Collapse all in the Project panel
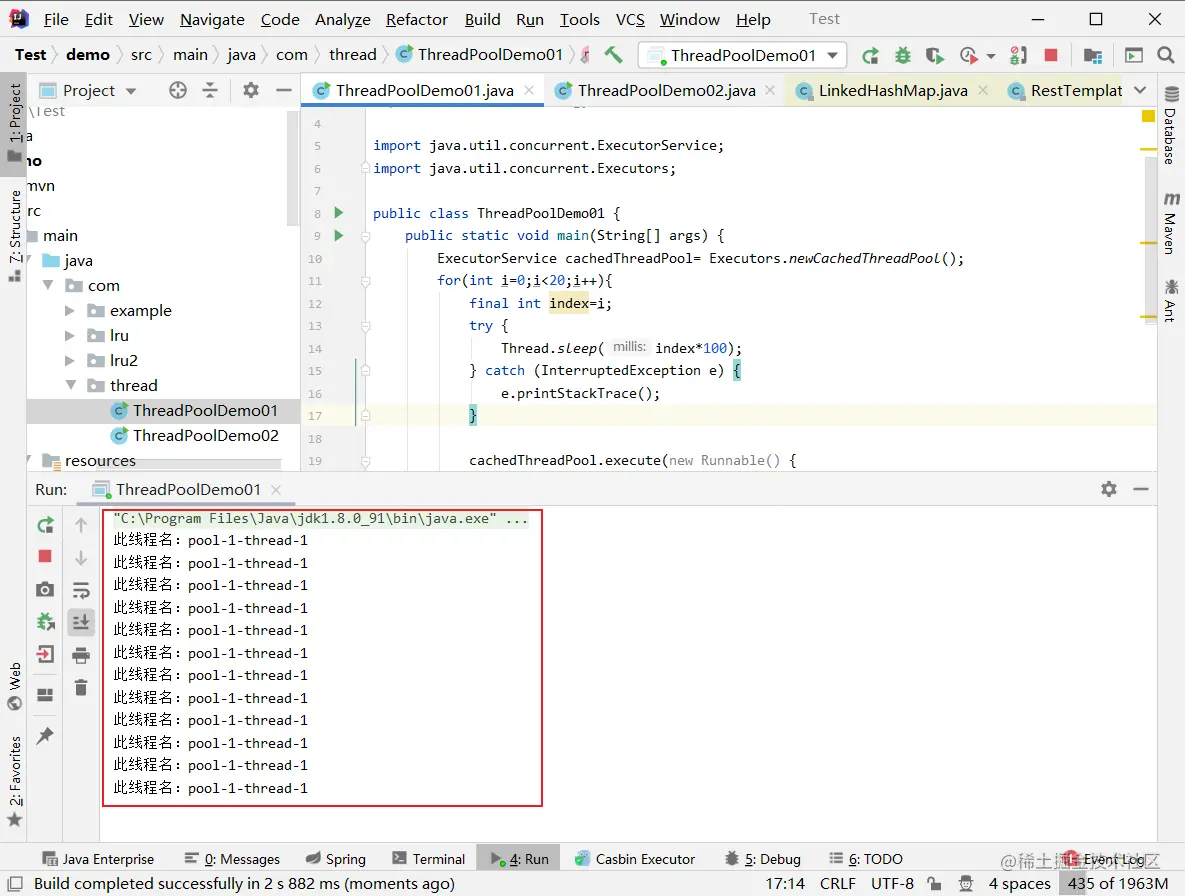 click(210, 91)
